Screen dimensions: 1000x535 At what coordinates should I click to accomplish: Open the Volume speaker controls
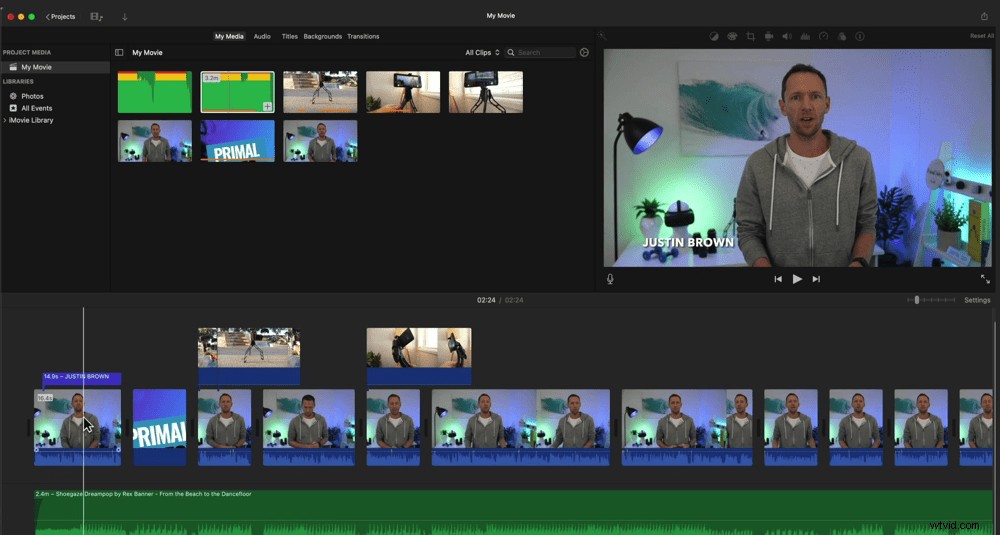coord(787,36)
